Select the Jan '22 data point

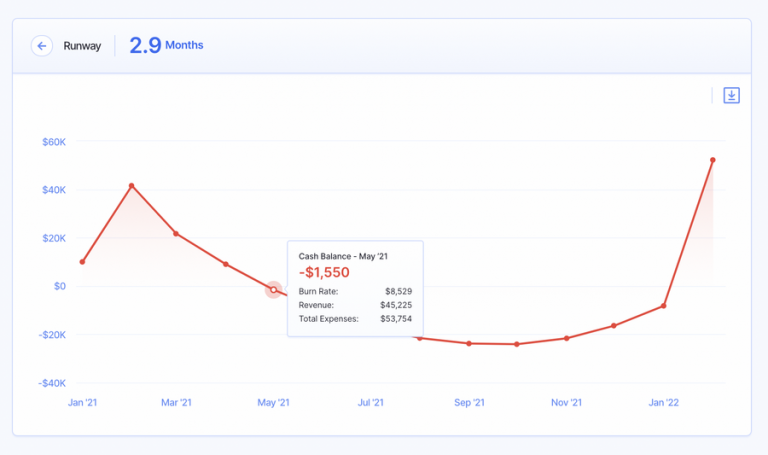click(x=663, y=306)
